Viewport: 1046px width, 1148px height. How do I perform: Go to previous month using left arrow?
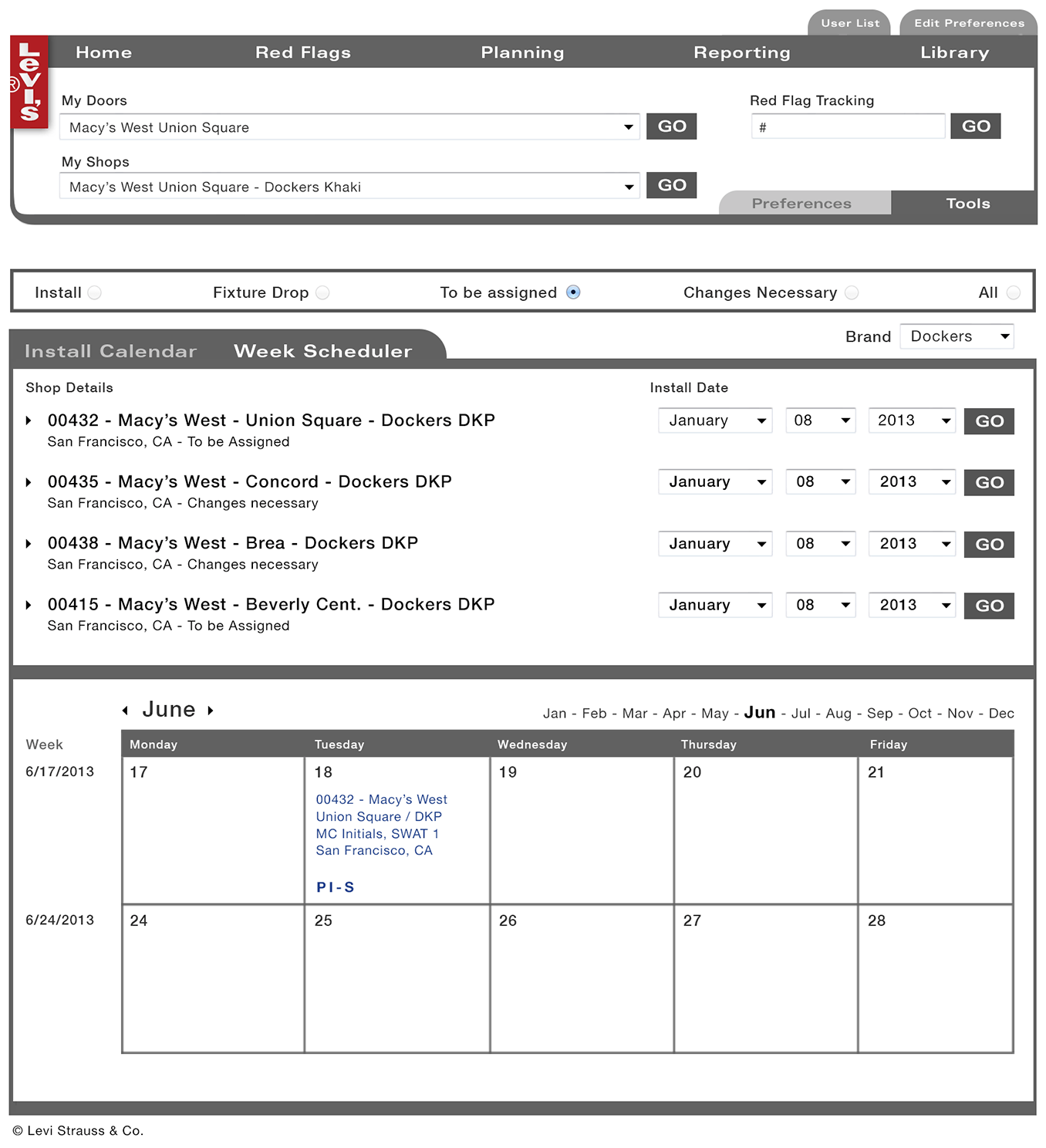pos(125,711)
